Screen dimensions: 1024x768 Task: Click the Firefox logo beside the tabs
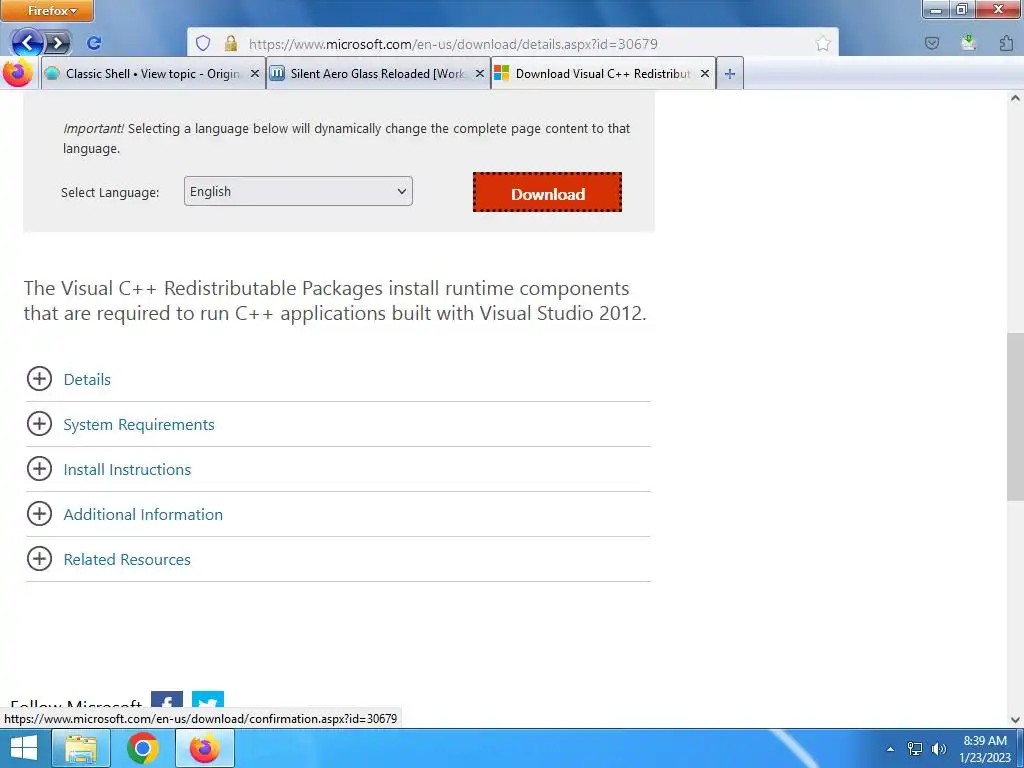pos(18,72)
